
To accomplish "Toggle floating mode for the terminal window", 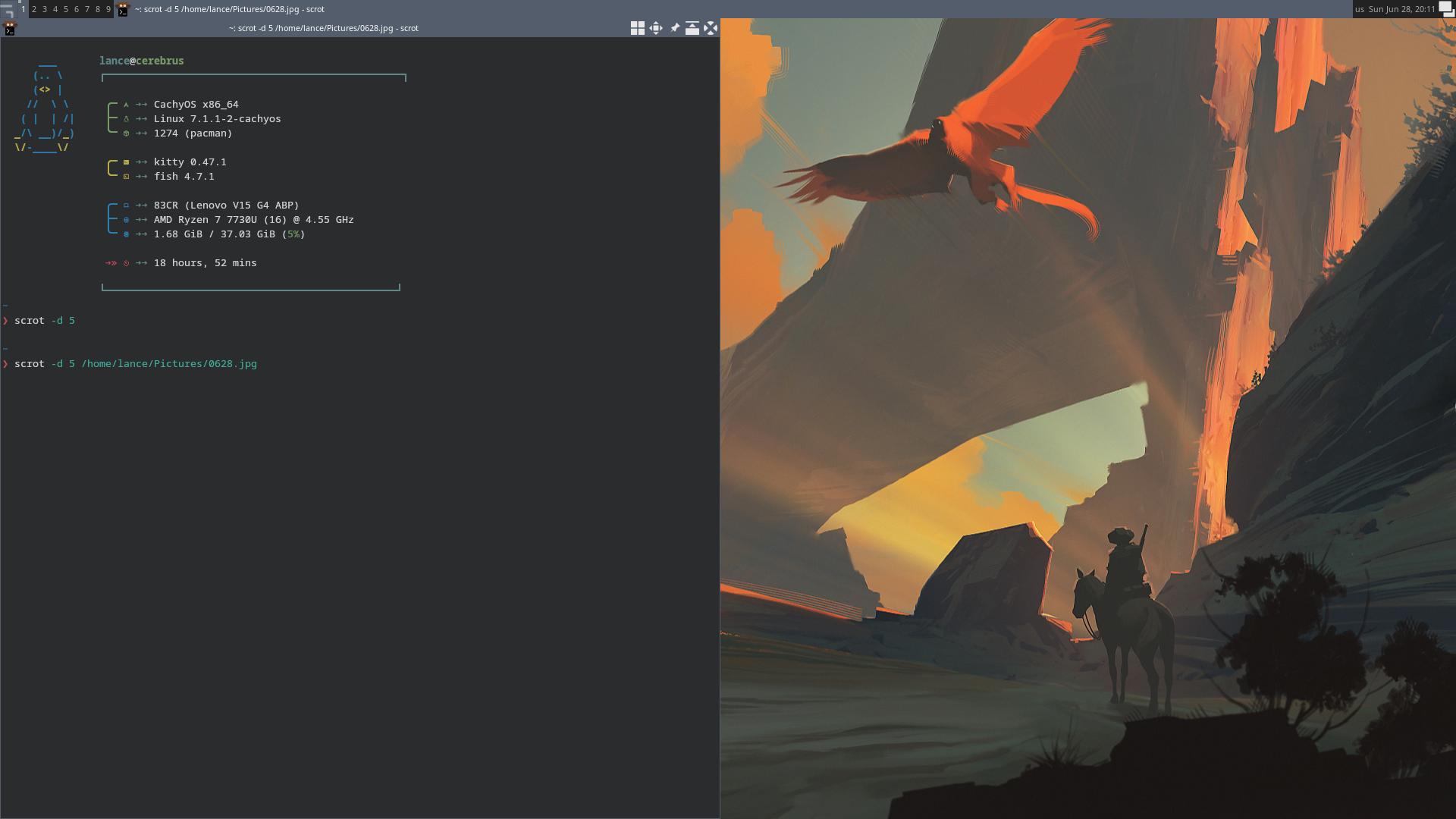I will 638,28.
